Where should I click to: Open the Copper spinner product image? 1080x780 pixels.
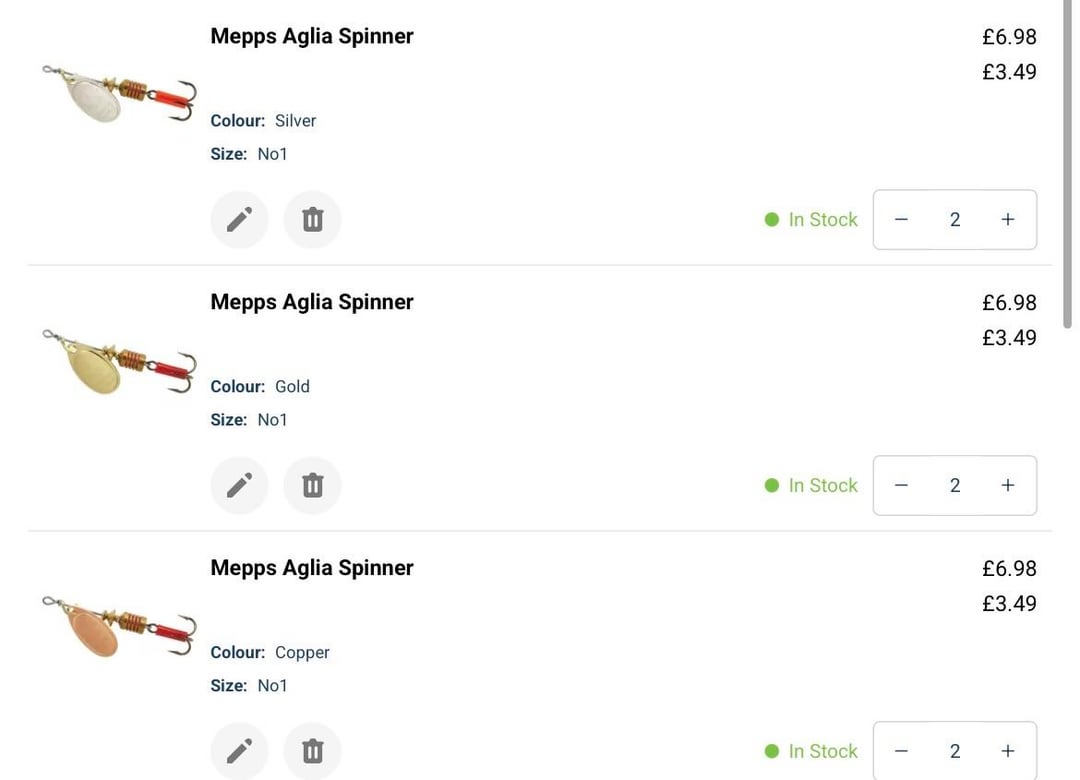pos(119,625)
